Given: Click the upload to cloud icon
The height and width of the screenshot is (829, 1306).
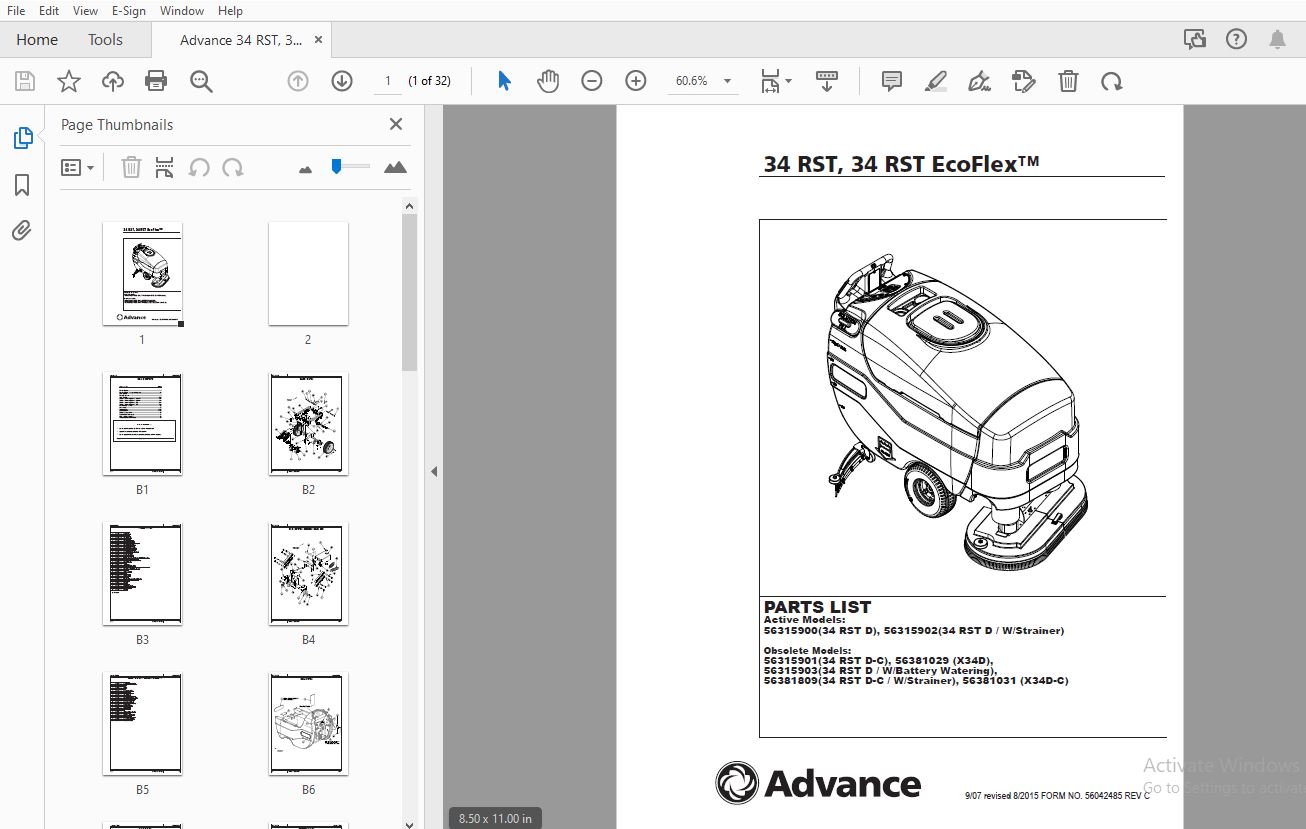Looking at the screenshot, I should point(113,81).
